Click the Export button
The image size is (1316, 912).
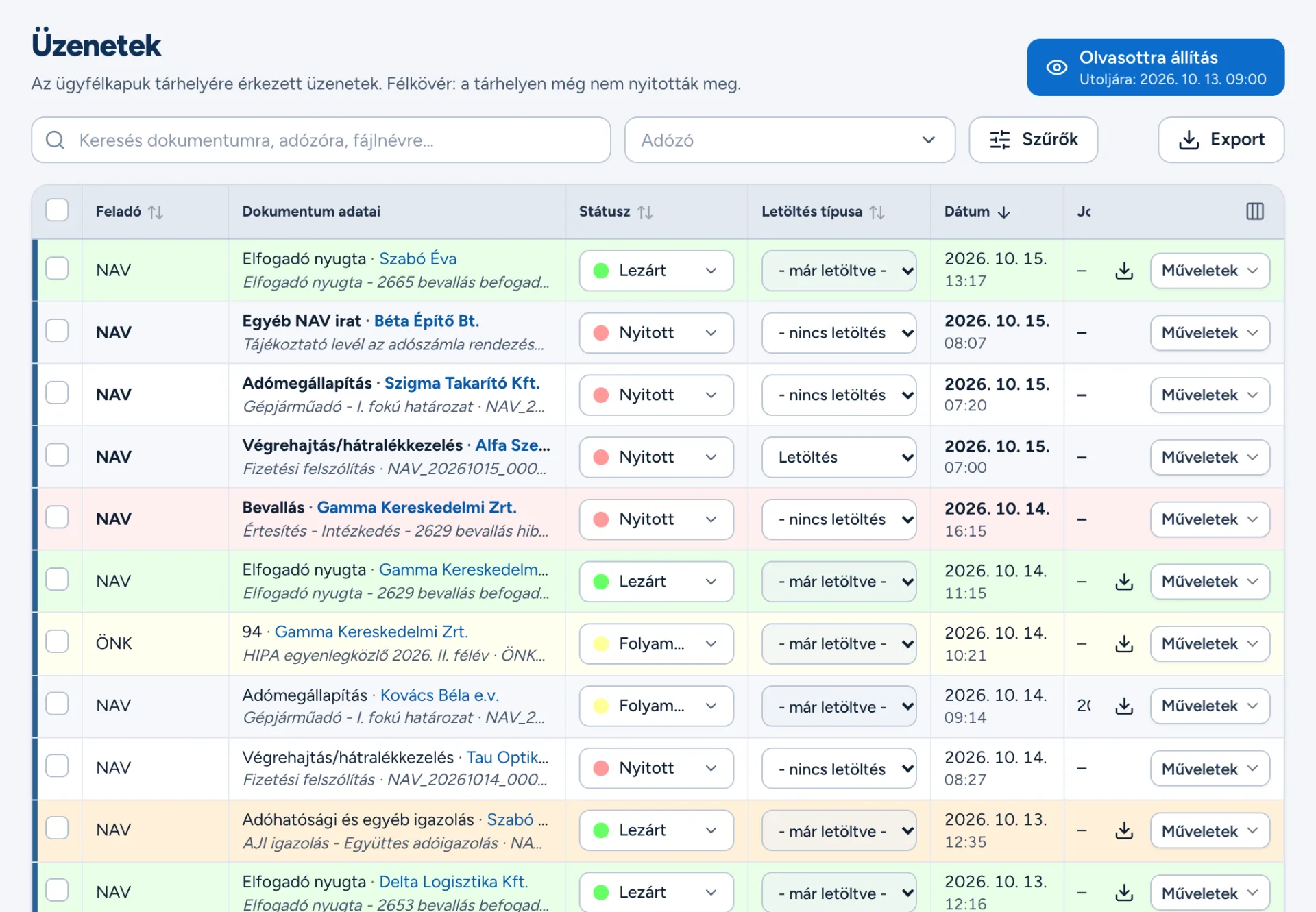[x=1221, y=140]
